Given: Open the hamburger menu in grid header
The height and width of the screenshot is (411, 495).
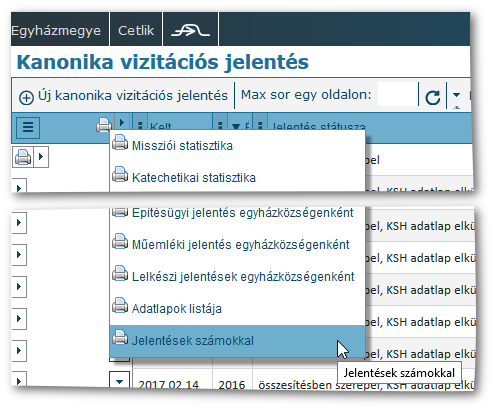Looking at the screenshot, I should coord(28,127).
